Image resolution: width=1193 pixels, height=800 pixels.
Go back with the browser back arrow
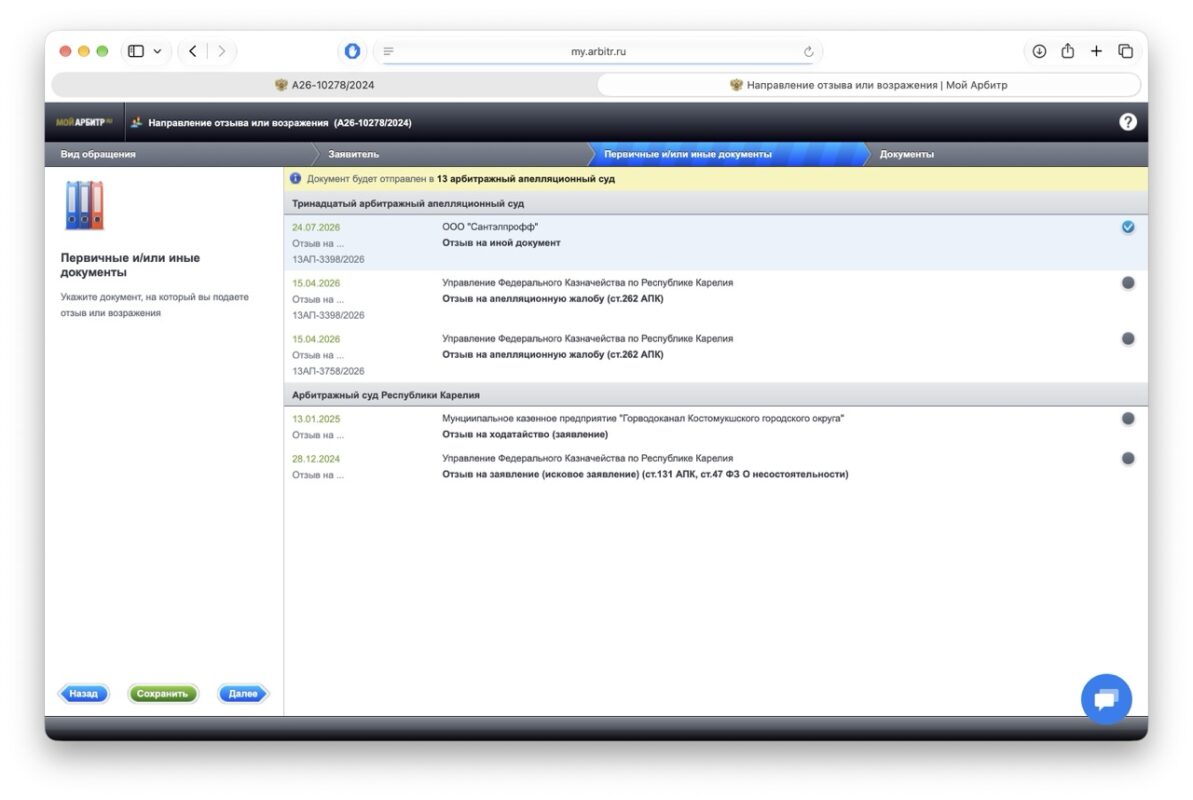coord(193,51)
